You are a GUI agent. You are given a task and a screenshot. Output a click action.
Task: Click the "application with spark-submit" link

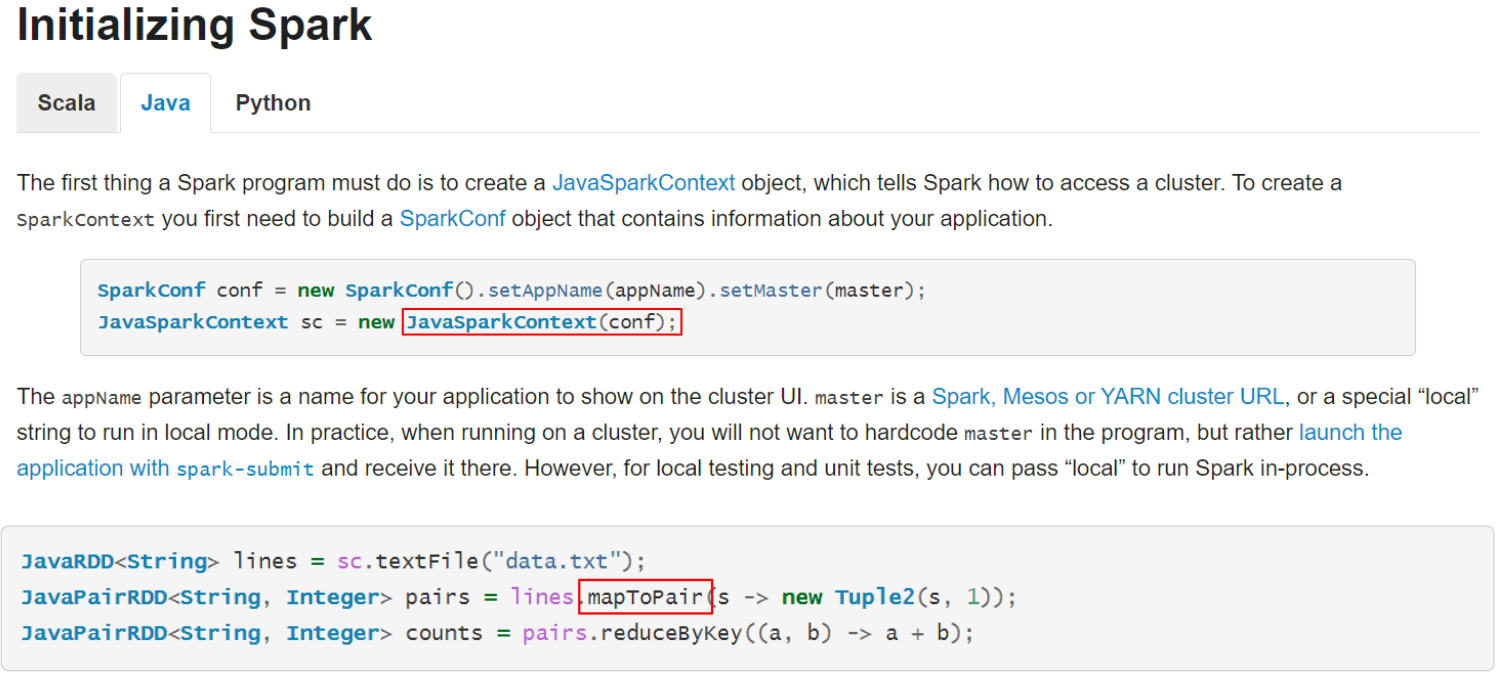[x=165, y=469]
